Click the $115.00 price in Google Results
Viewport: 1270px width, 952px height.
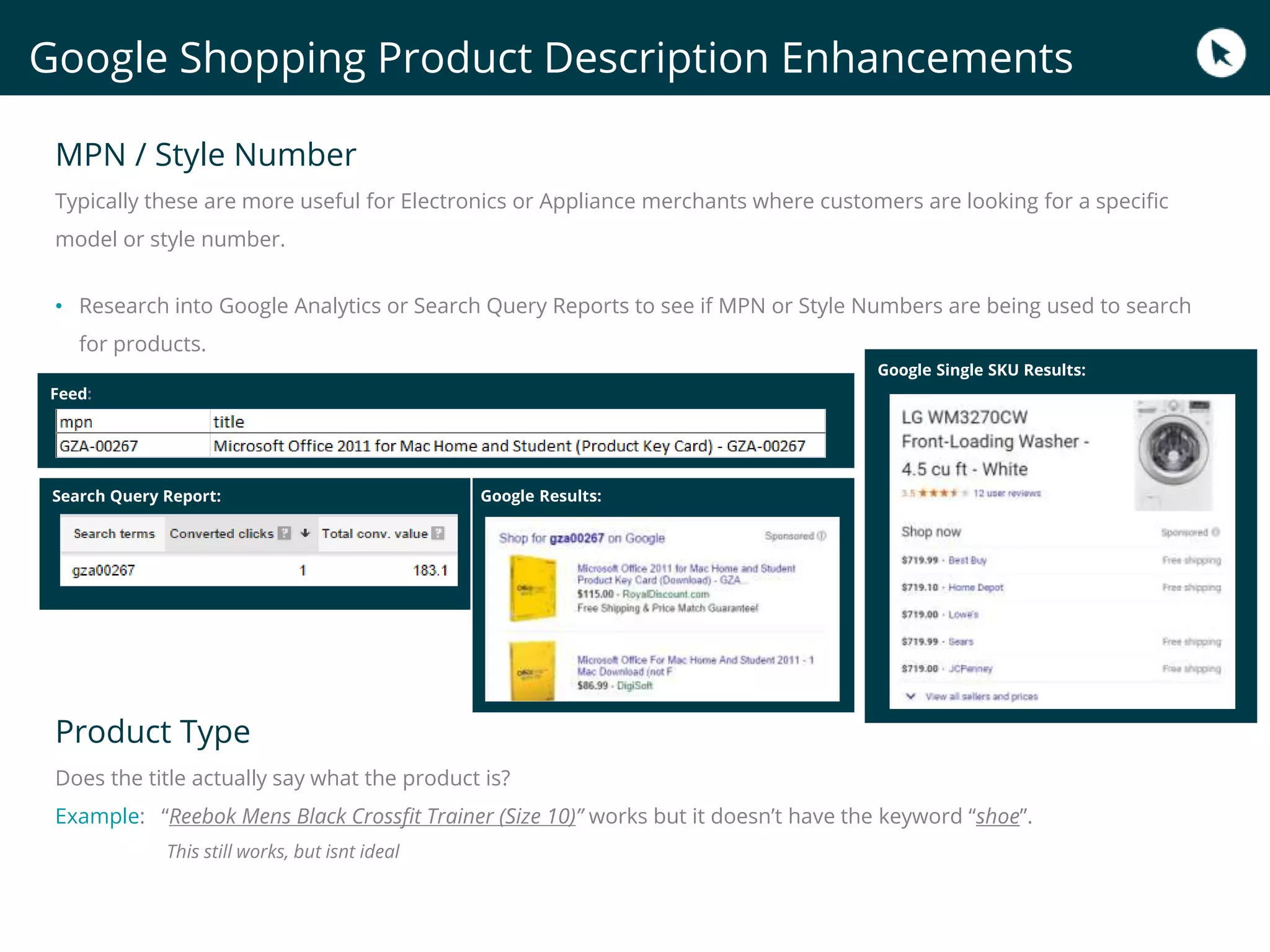pos(595,594)
